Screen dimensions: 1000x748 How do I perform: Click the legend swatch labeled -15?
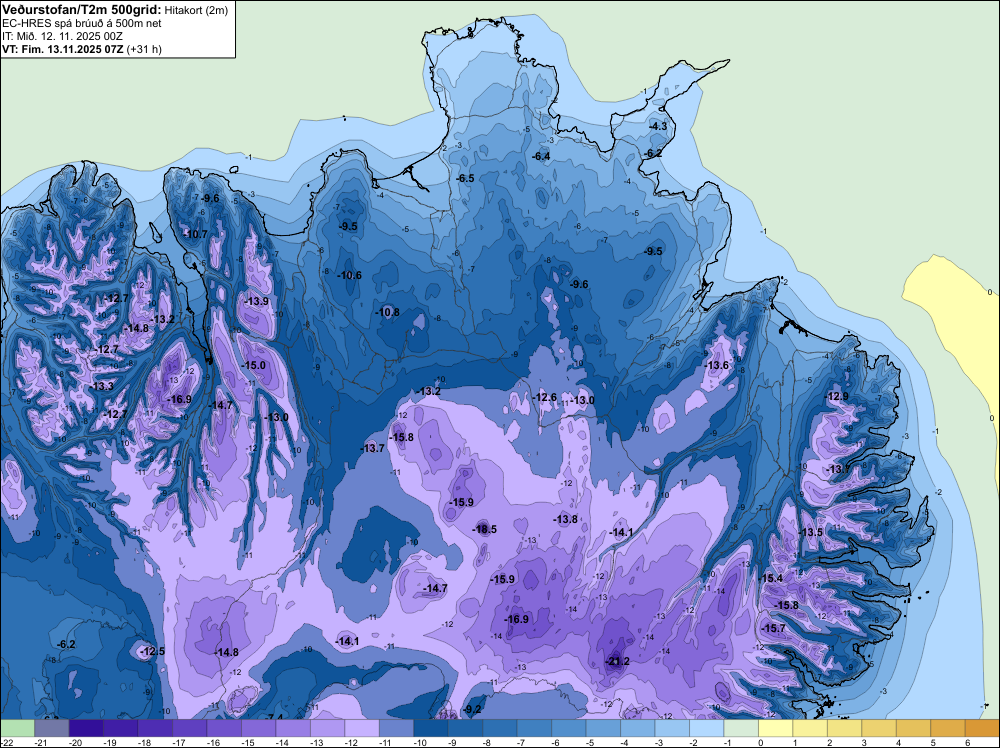tap(258, 728)
